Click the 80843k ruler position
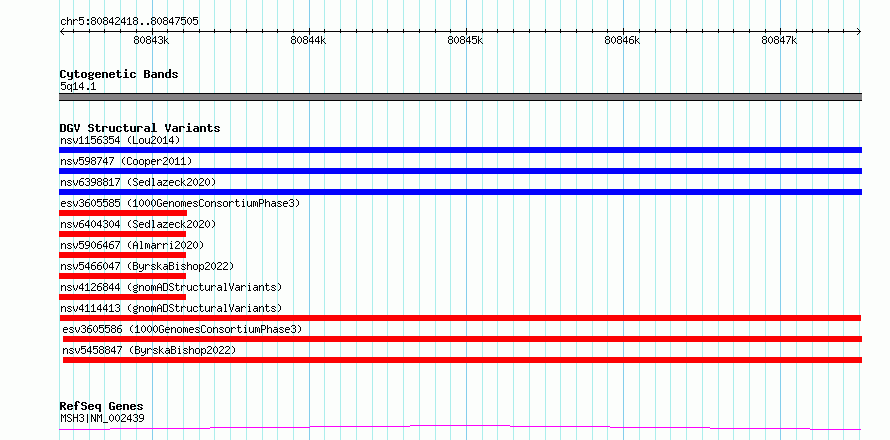This screenshot has width=890, height=440. click(x=151, y=40)
